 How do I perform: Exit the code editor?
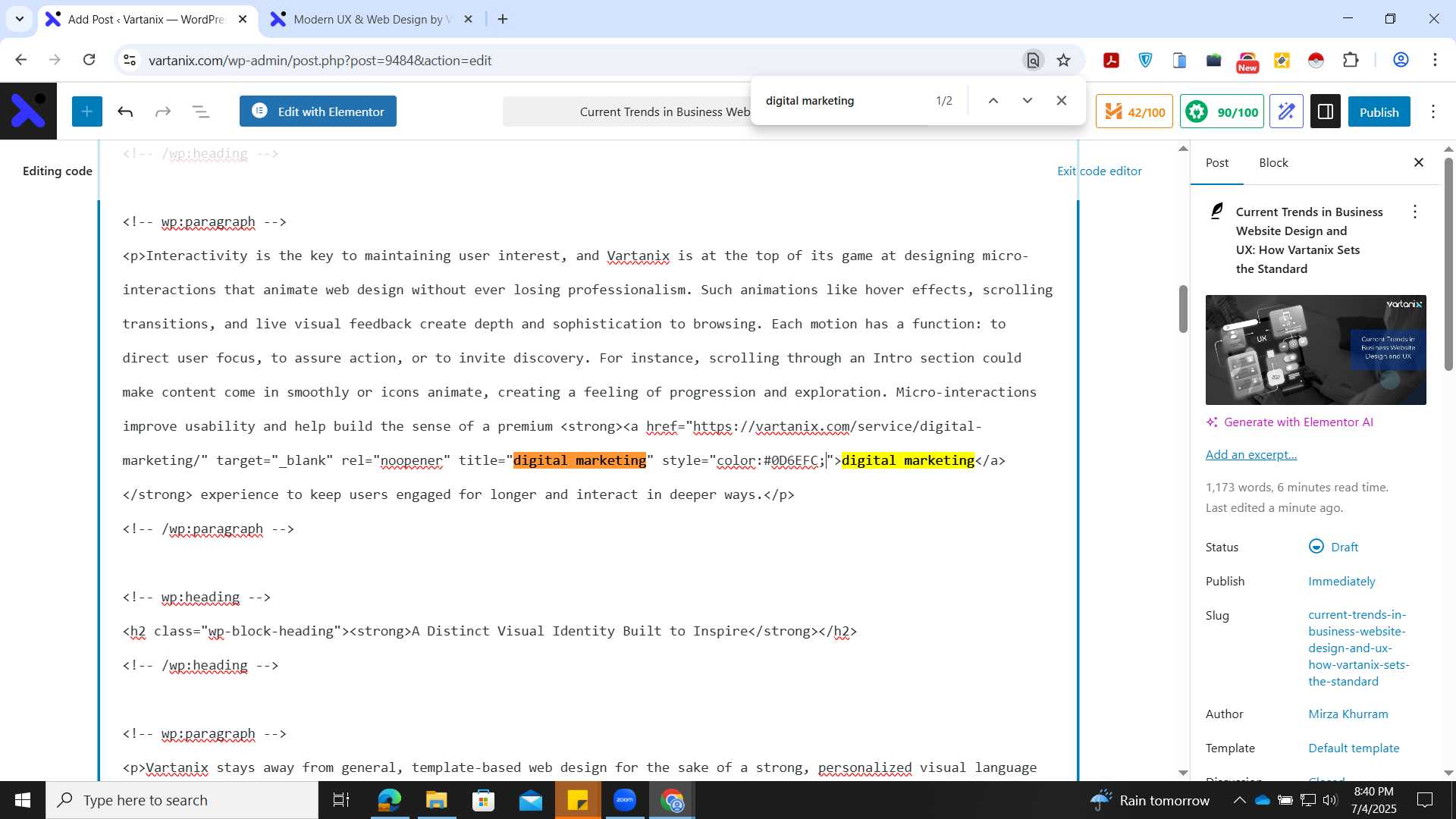point(1099,171)
